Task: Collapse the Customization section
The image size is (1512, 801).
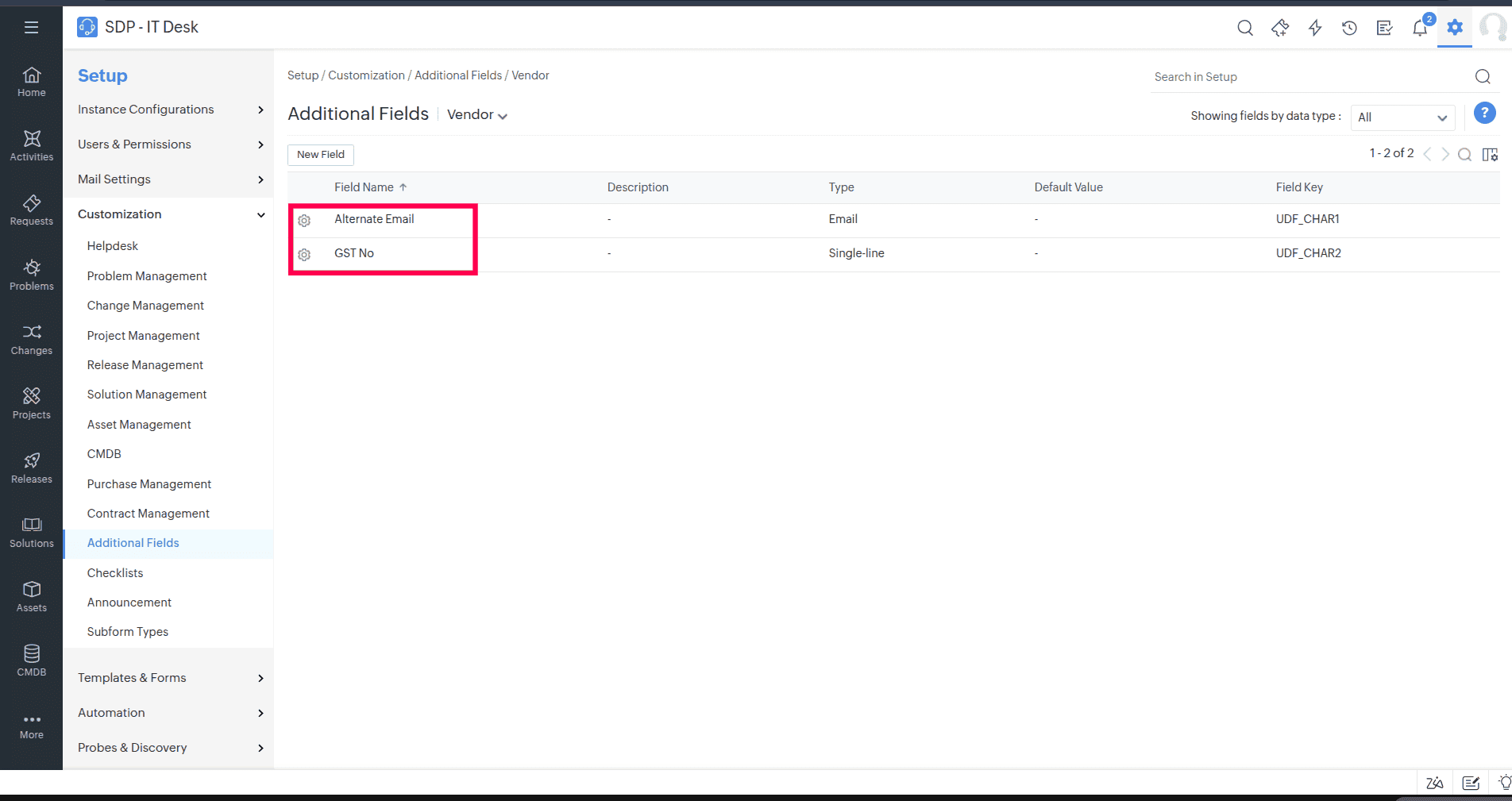Action: [x=171, y=214]
